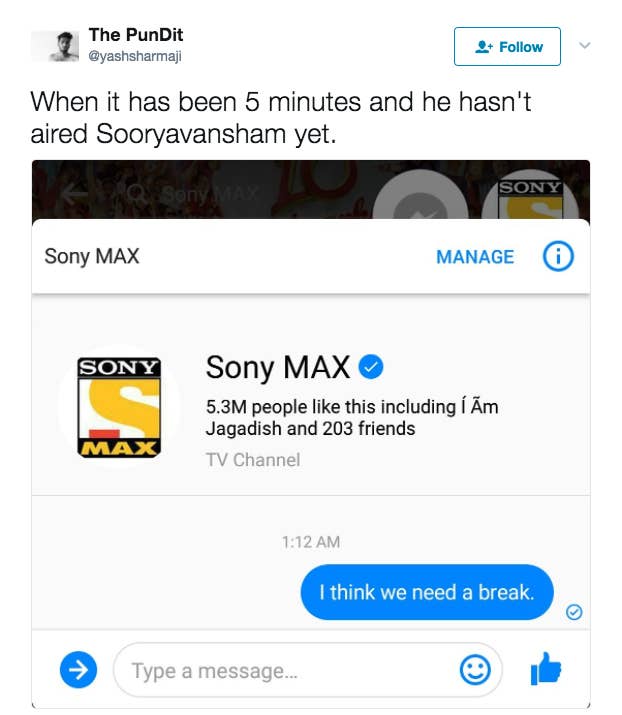
Task: Click the message delivered checkmark icon
Action: [574, 612]
